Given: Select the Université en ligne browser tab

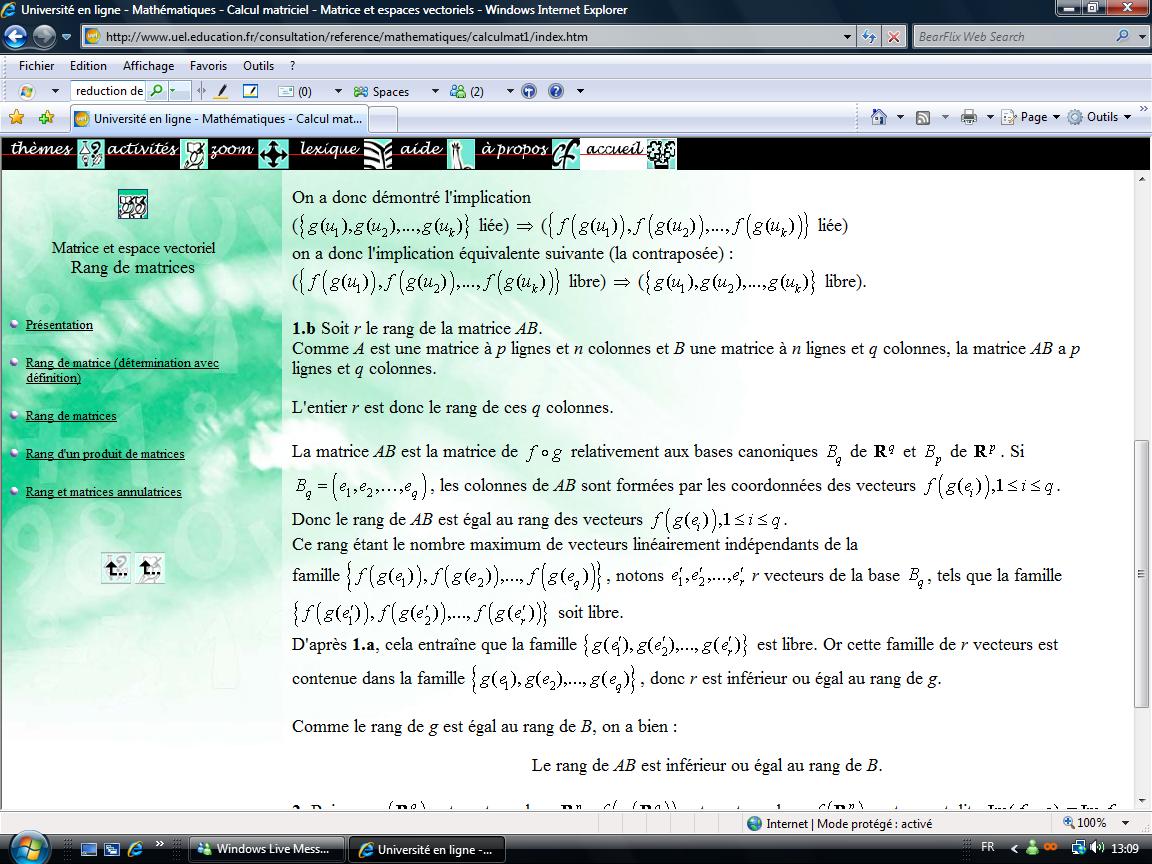Looking at the screenshot, I should tap(219, 118).
